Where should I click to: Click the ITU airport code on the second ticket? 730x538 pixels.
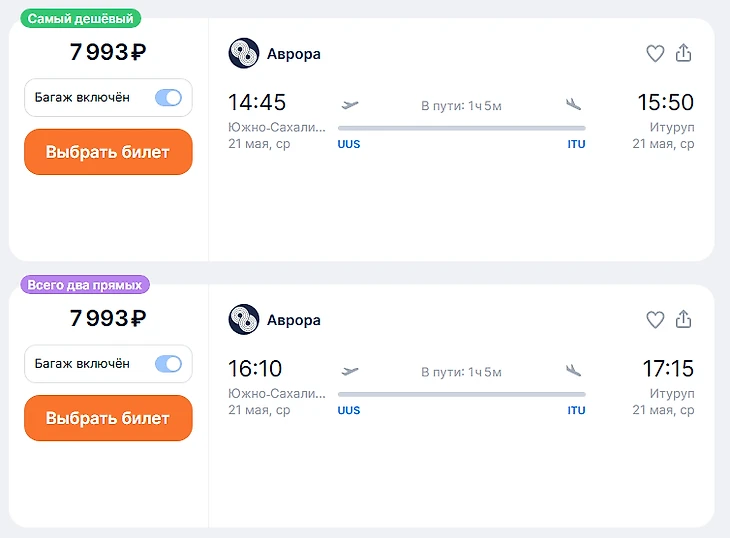point(577,411)
